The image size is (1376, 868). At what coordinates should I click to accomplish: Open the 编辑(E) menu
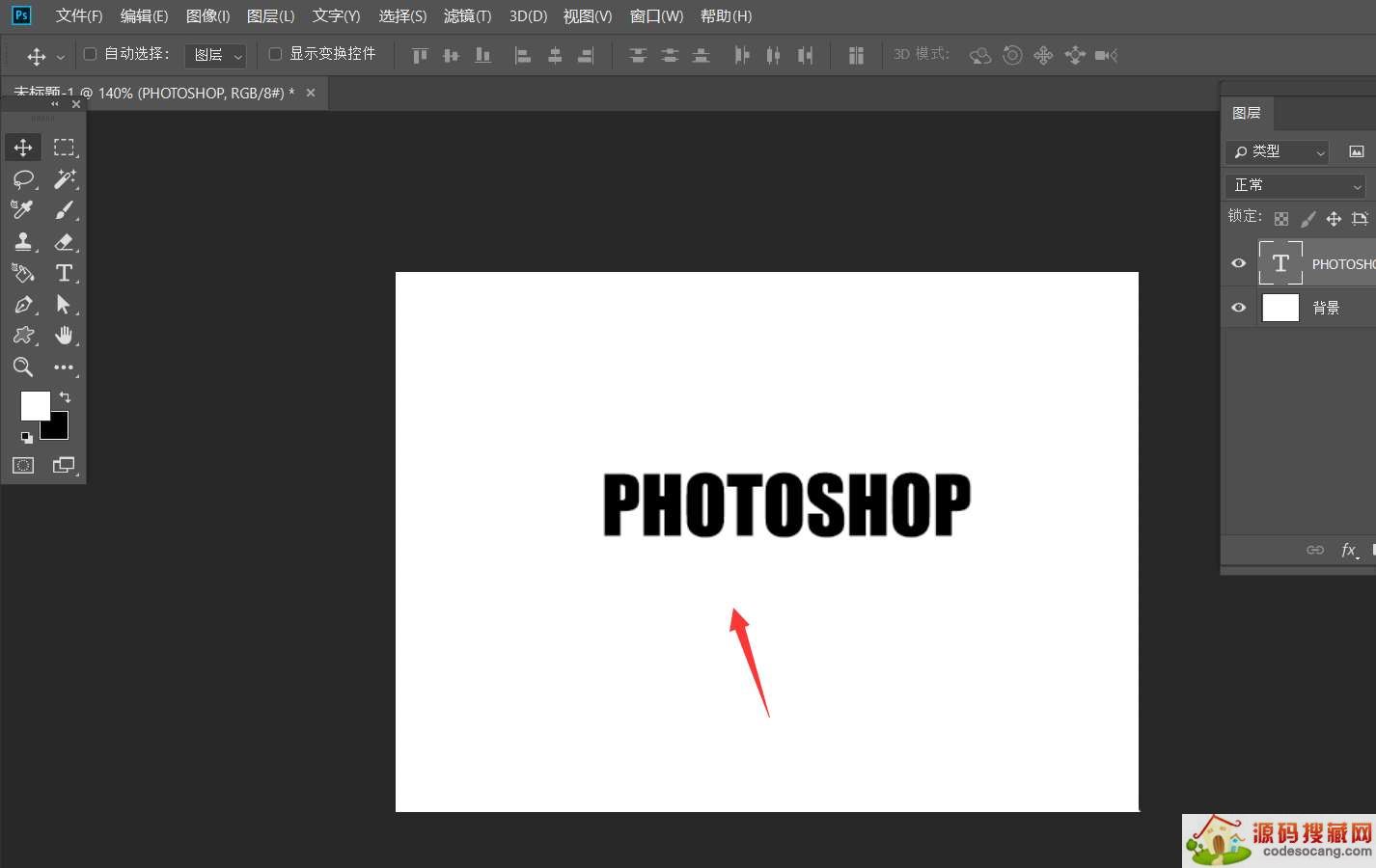144,16
